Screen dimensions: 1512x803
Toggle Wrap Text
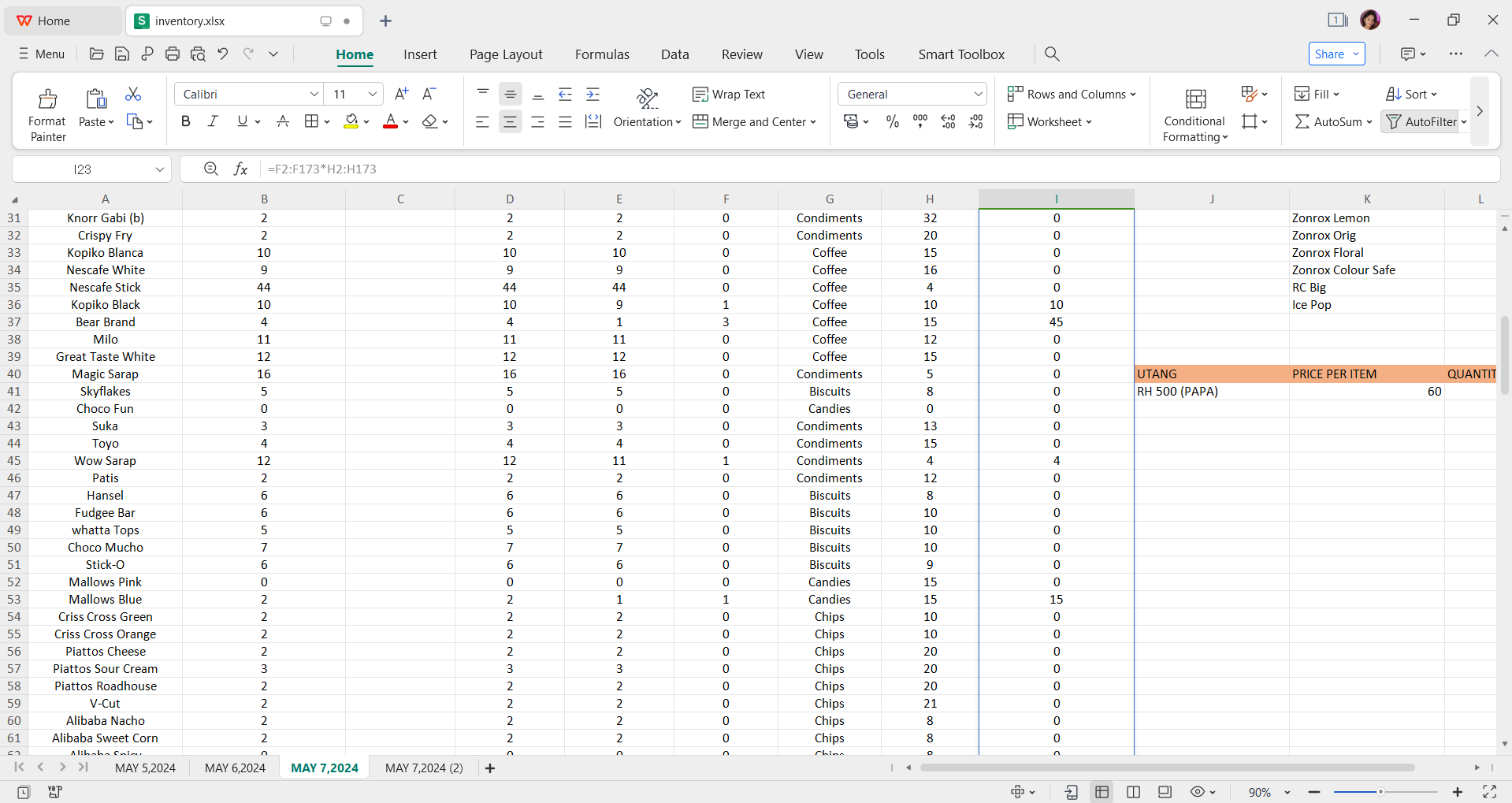coord(729,94)
